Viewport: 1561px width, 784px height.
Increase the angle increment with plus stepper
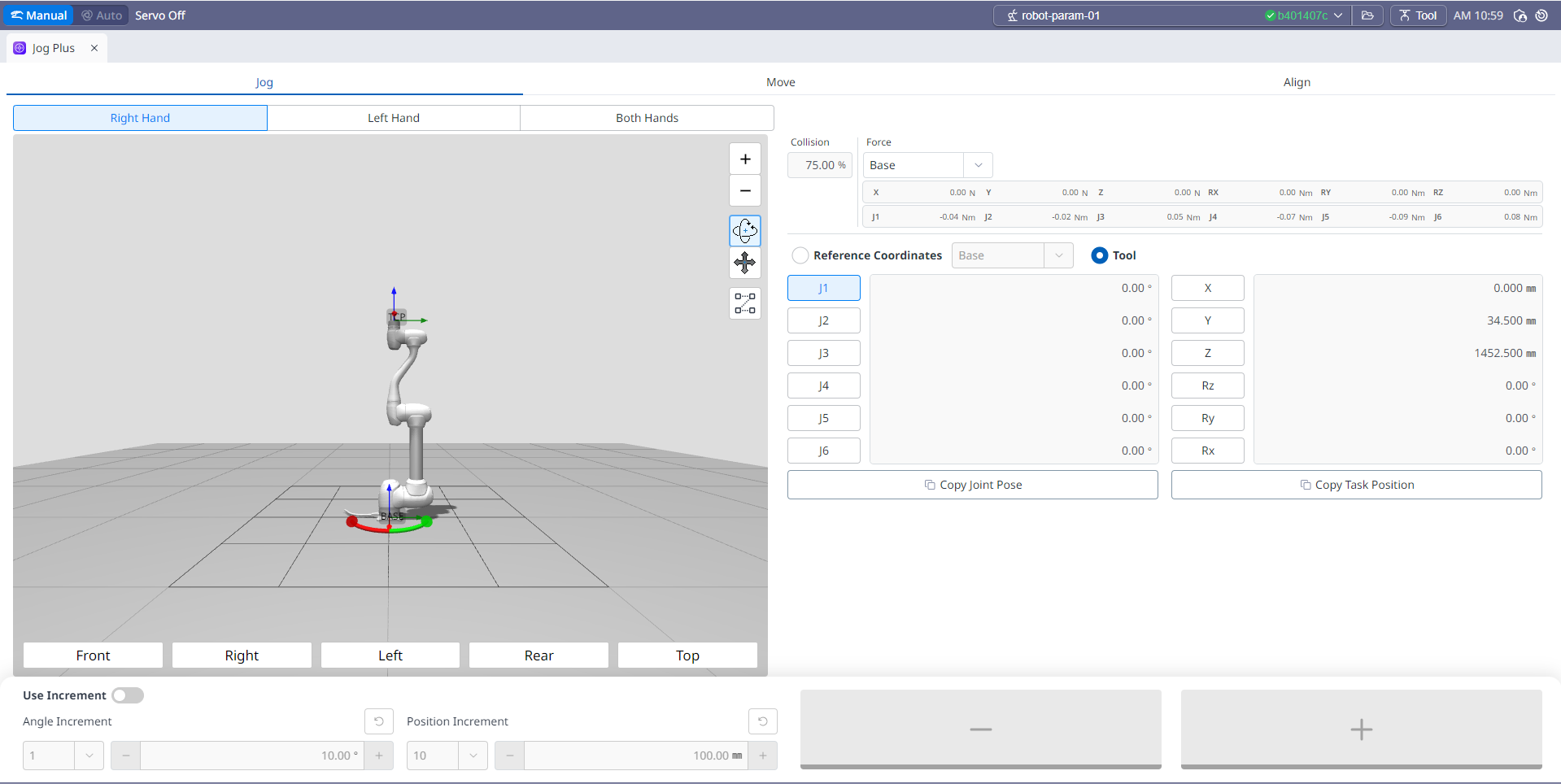point(378,756)
